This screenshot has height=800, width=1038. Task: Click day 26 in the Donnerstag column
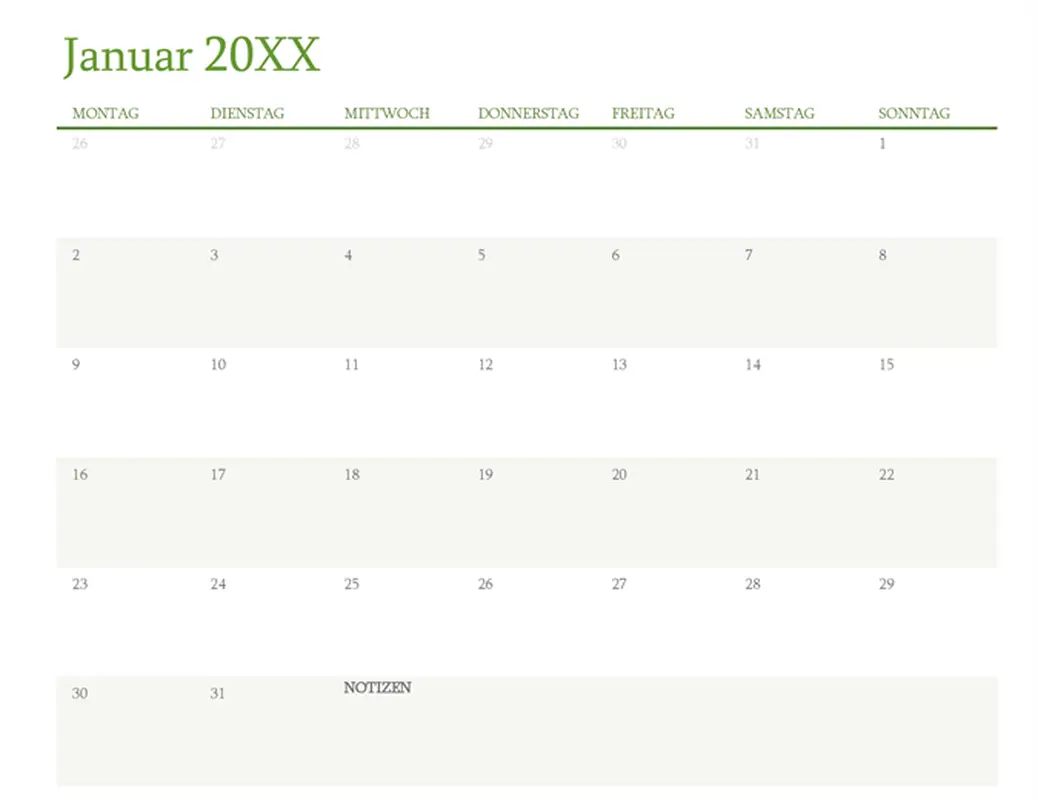tap(486, 584)
